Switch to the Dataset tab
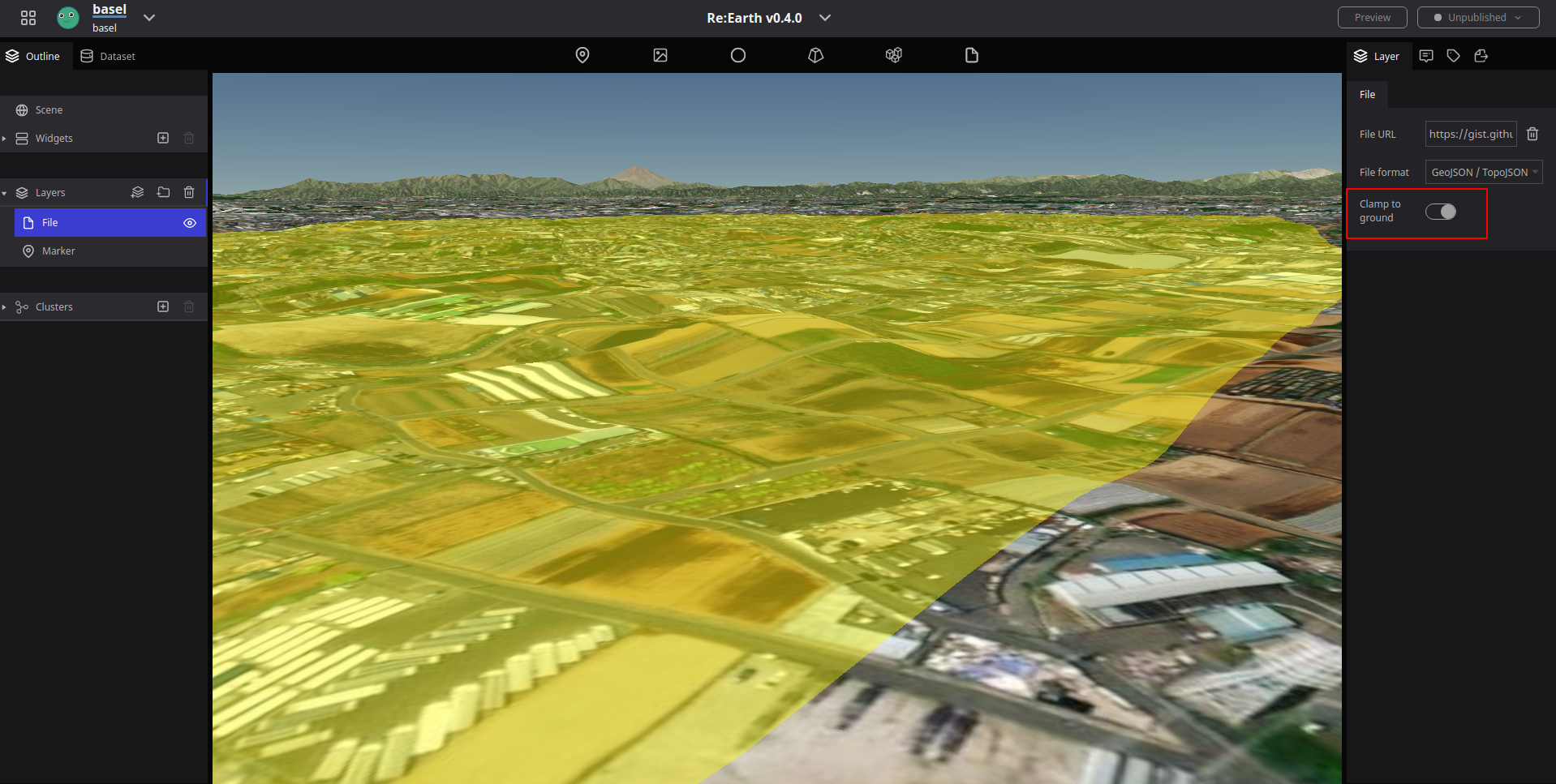Viewport: 1556px width, 784px height. click(108, 56)
